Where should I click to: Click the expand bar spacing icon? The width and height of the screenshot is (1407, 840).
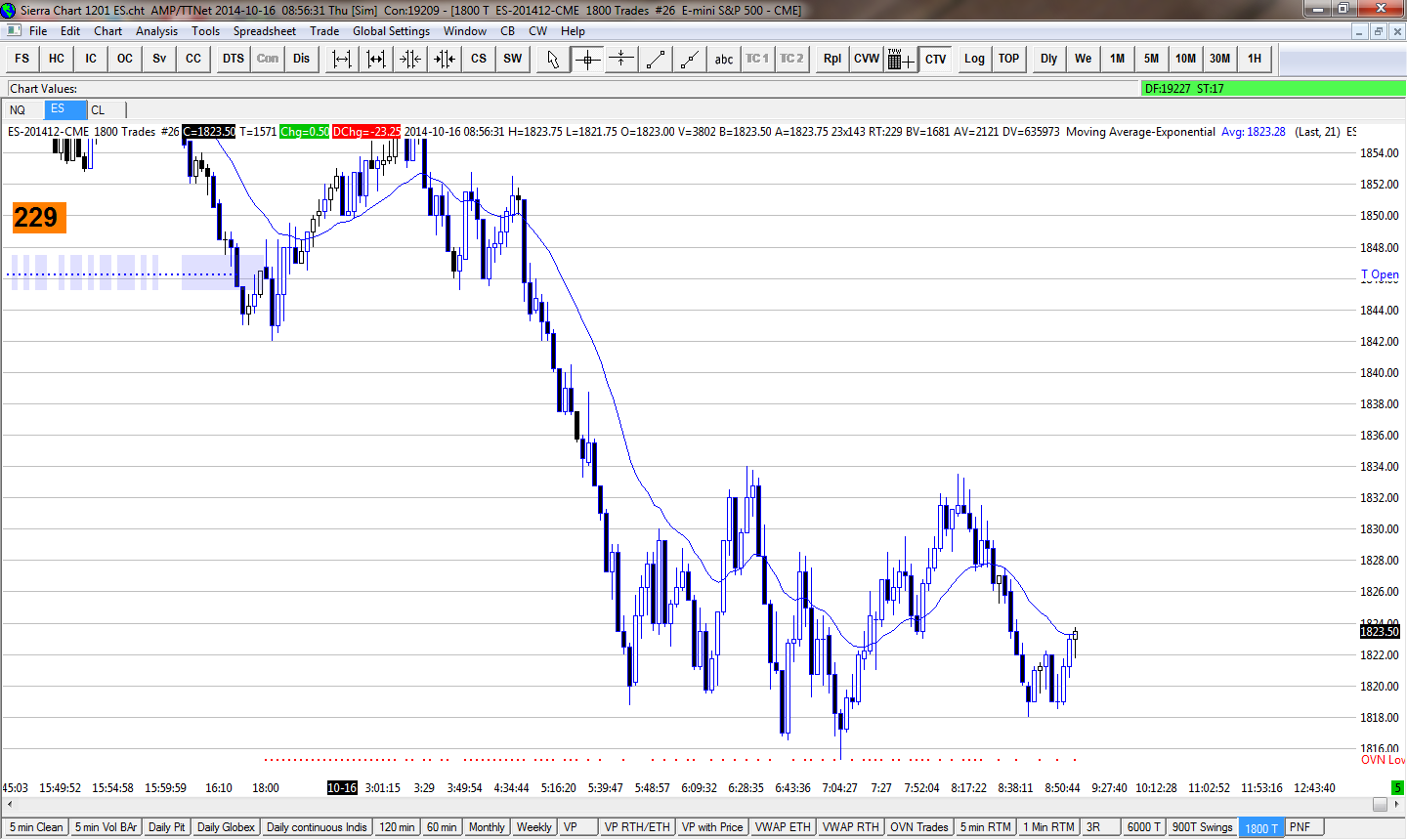click(342, 59)
